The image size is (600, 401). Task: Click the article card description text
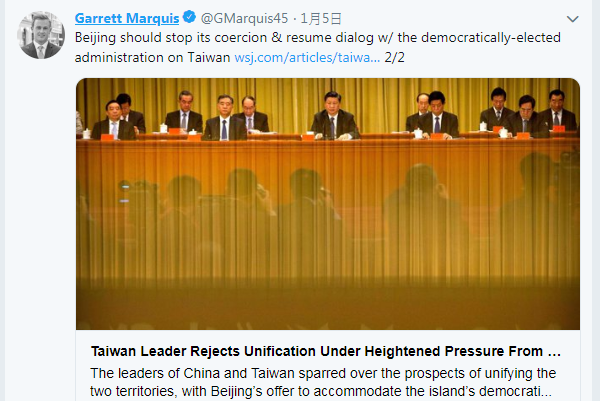coord(320,382)
